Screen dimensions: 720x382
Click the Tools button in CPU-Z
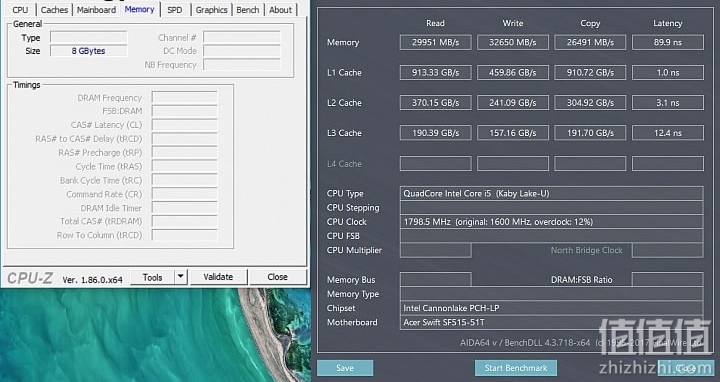[152, 277]
